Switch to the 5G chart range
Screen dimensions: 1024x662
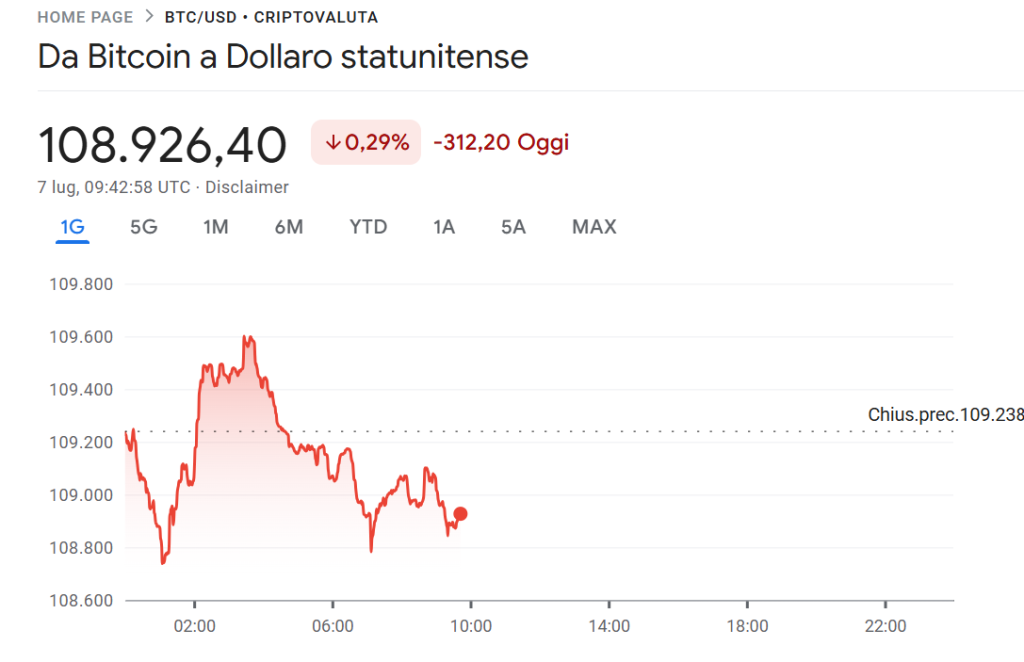tap(144, 227)
